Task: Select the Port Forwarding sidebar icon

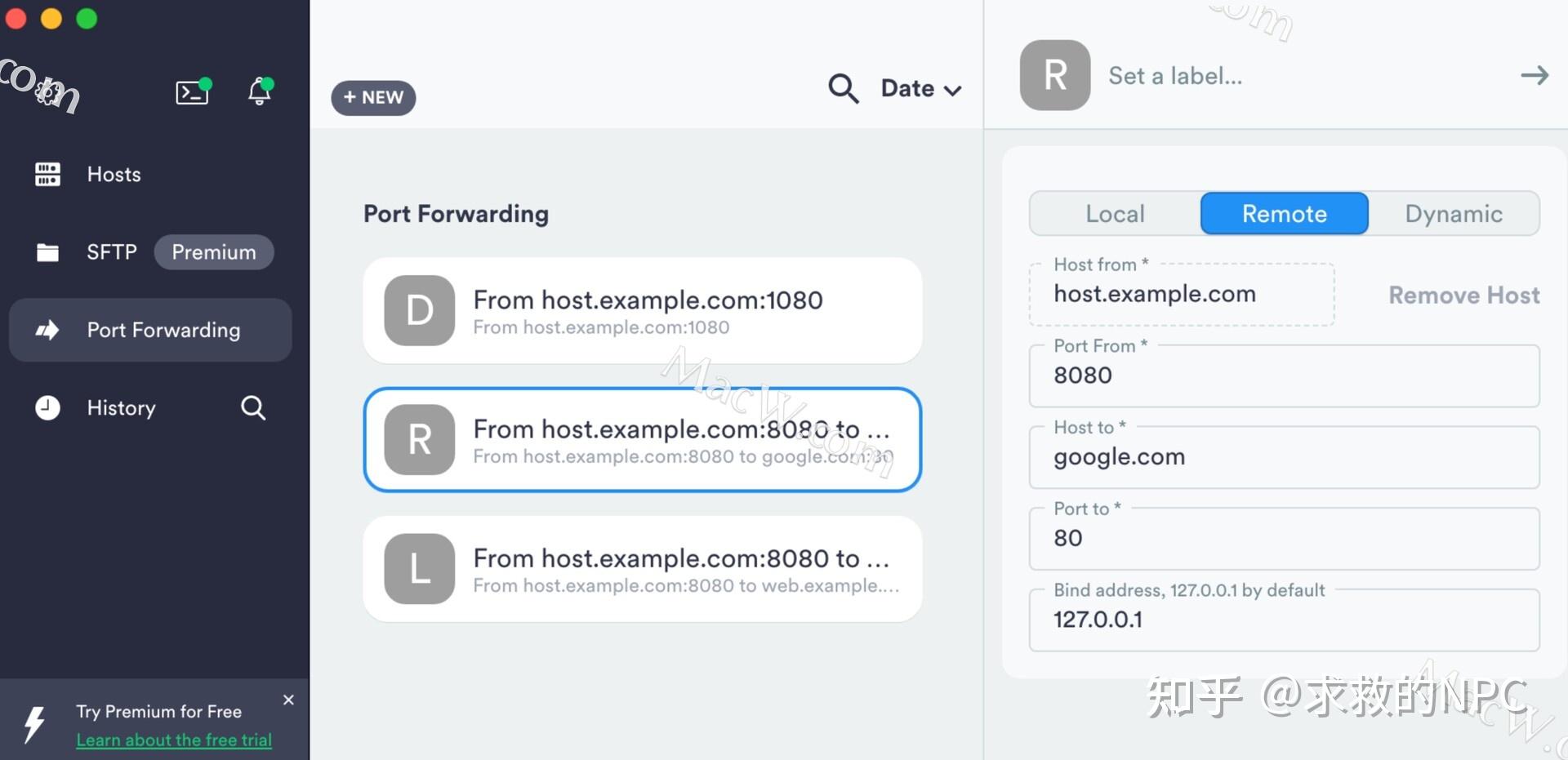Action: click(x=47, y=330)
